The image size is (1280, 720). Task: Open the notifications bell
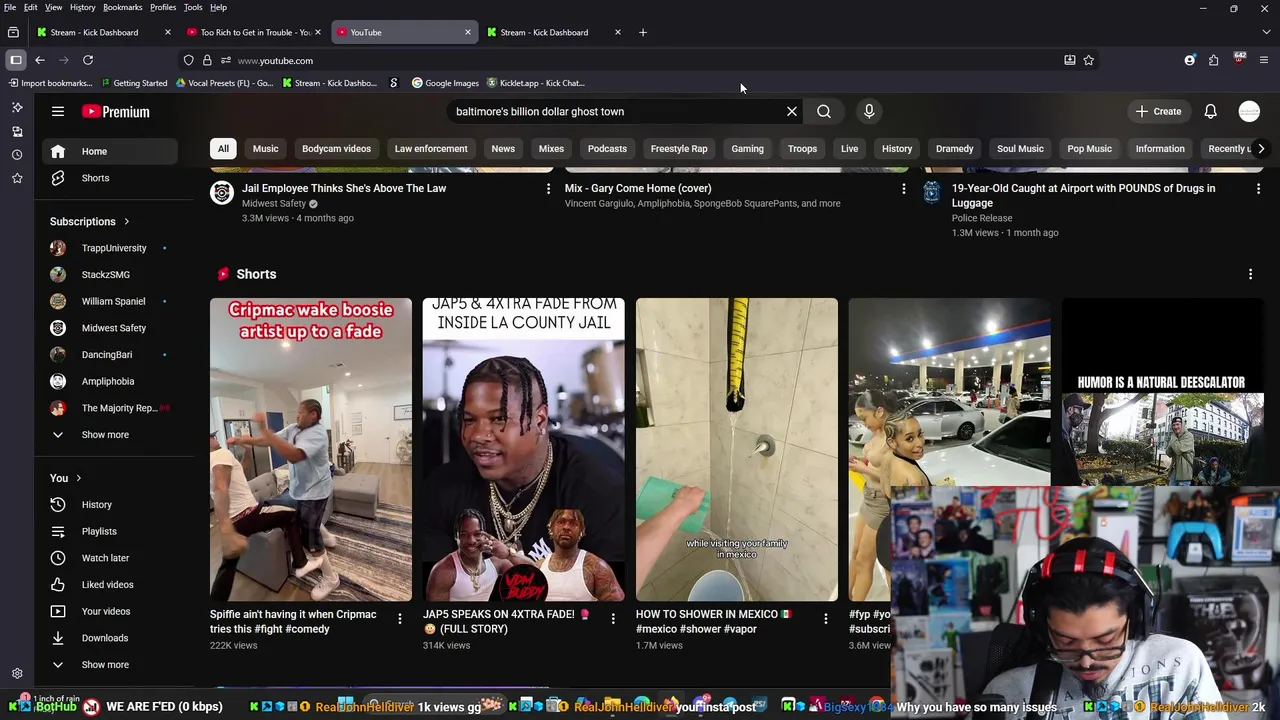click(x=1210, y=111)
